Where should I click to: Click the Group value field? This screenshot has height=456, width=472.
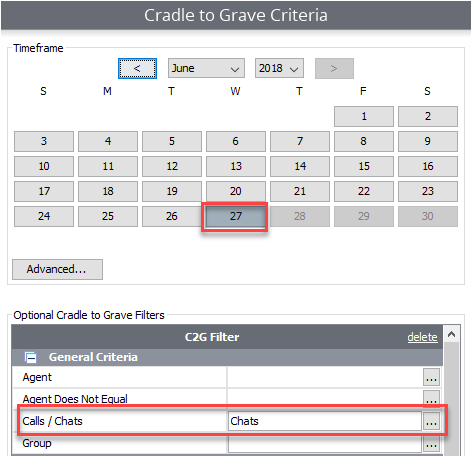tap(325, 444)
